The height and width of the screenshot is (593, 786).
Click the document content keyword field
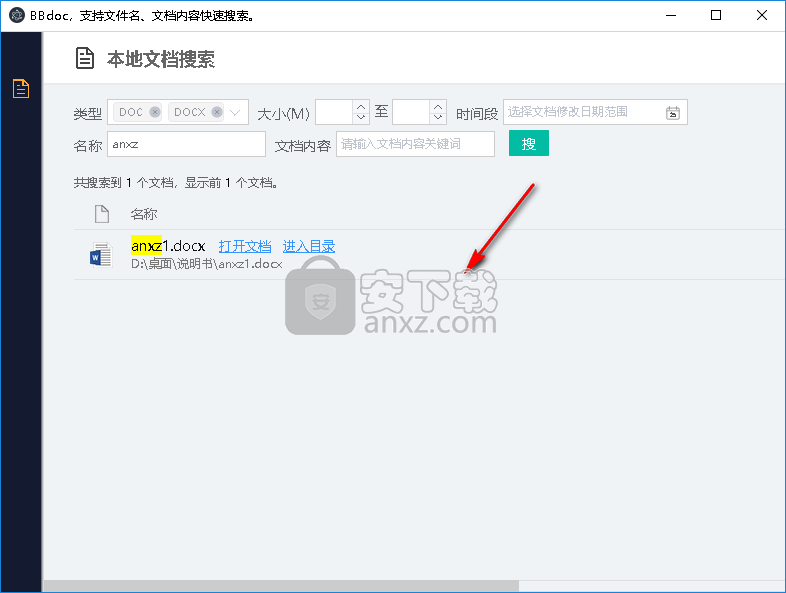point(415,144)
